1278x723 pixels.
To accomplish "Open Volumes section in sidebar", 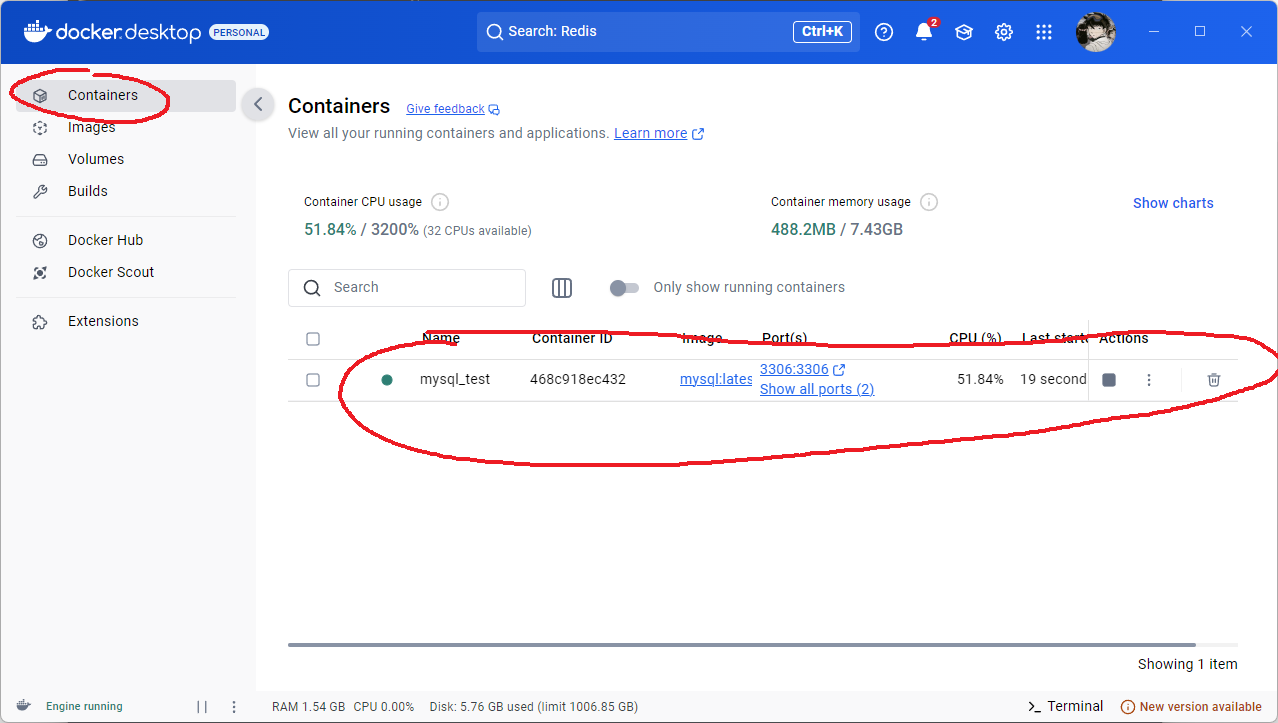I will (x=96, y=159).
